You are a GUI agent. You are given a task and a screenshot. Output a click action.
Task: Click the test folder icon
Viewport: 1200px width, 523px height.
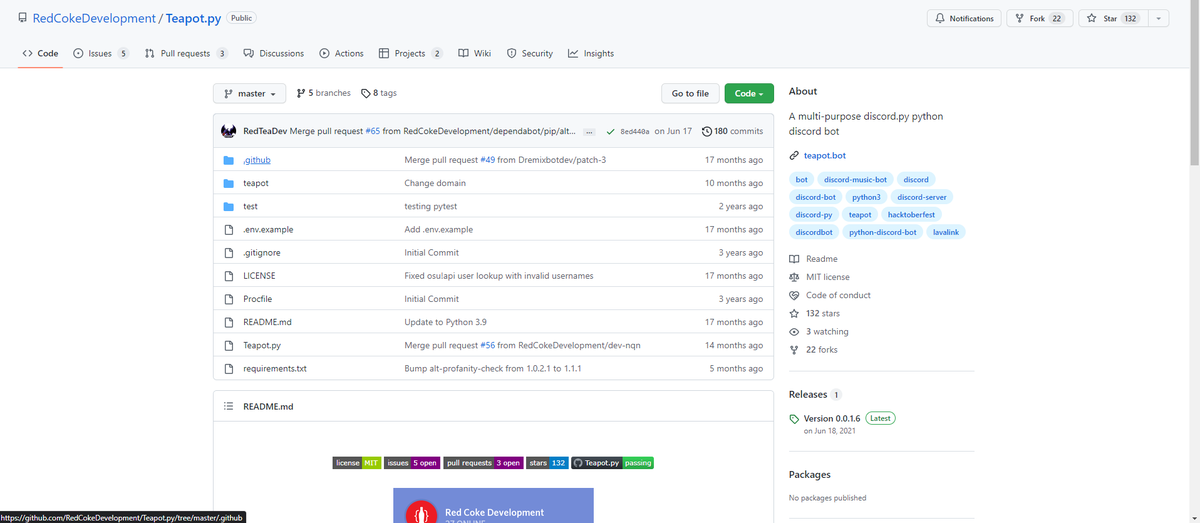[228, 206]
